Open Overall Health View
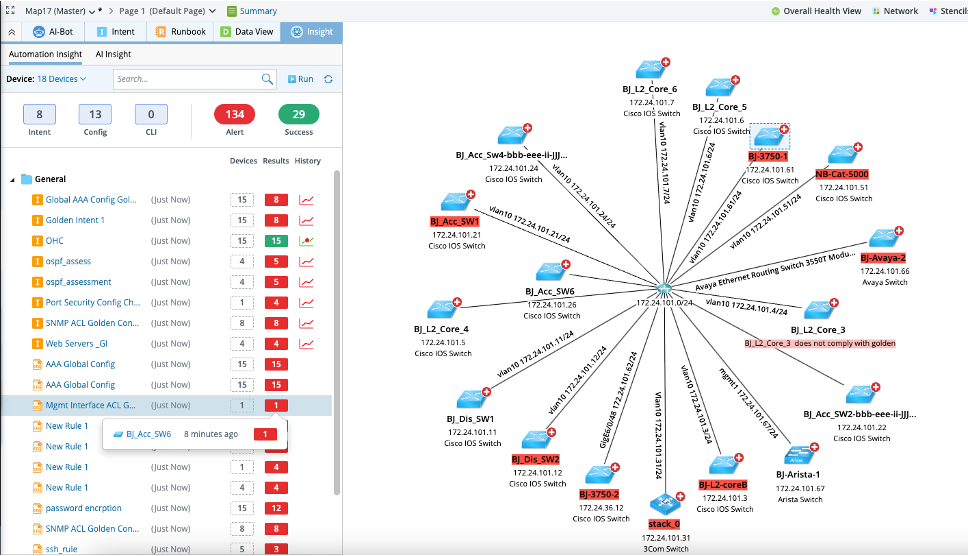 pyautogui.click(x=816, y=11)
